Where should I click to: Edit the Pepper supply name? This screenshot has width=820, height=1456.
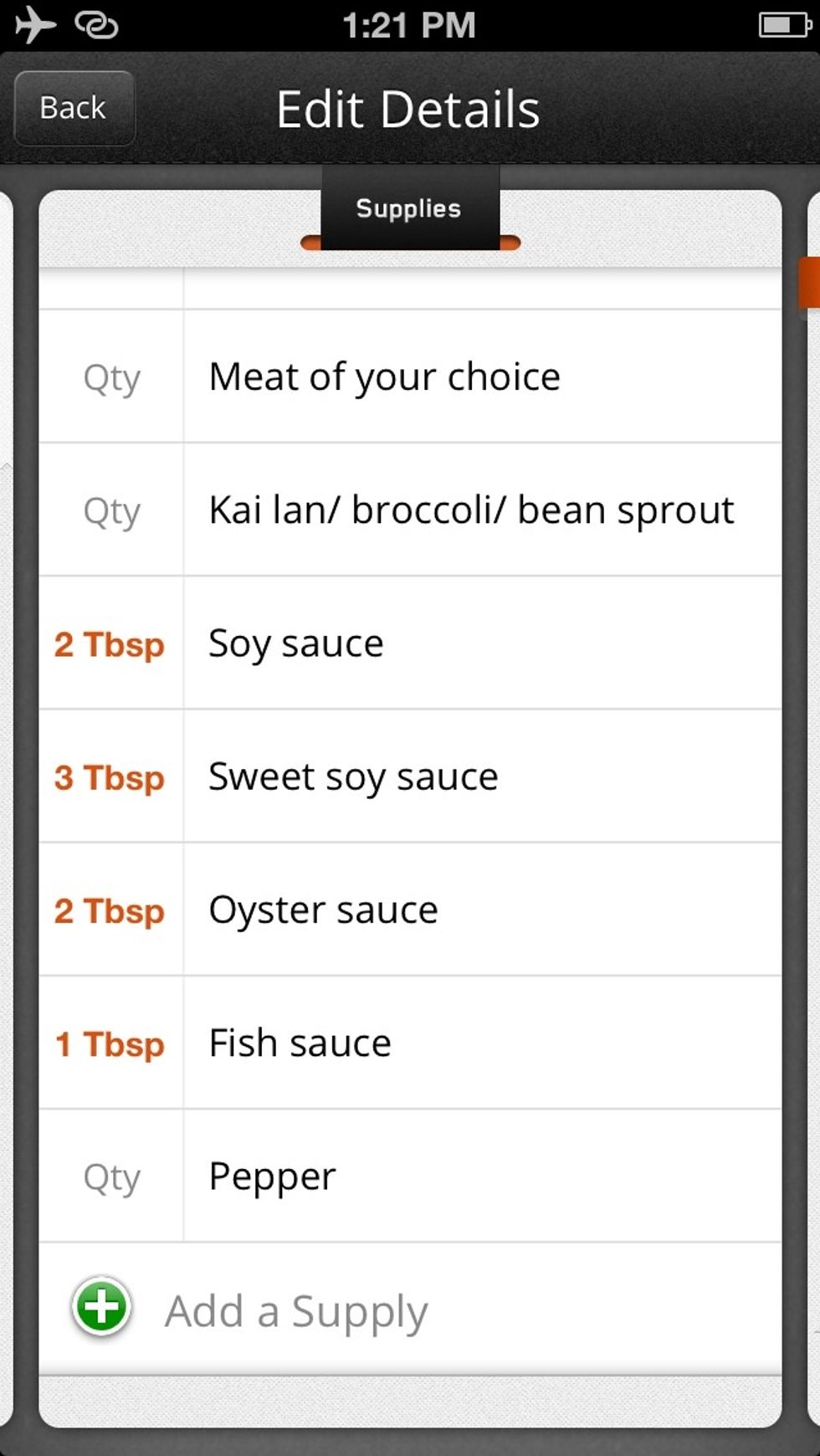272,1177
